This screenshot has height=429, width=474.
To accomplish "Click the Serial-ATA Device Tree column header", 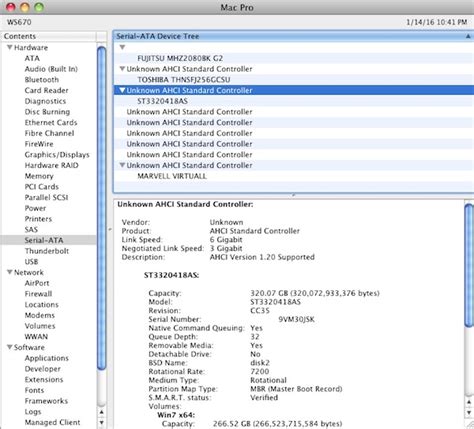I will click(x=293, y=36).
